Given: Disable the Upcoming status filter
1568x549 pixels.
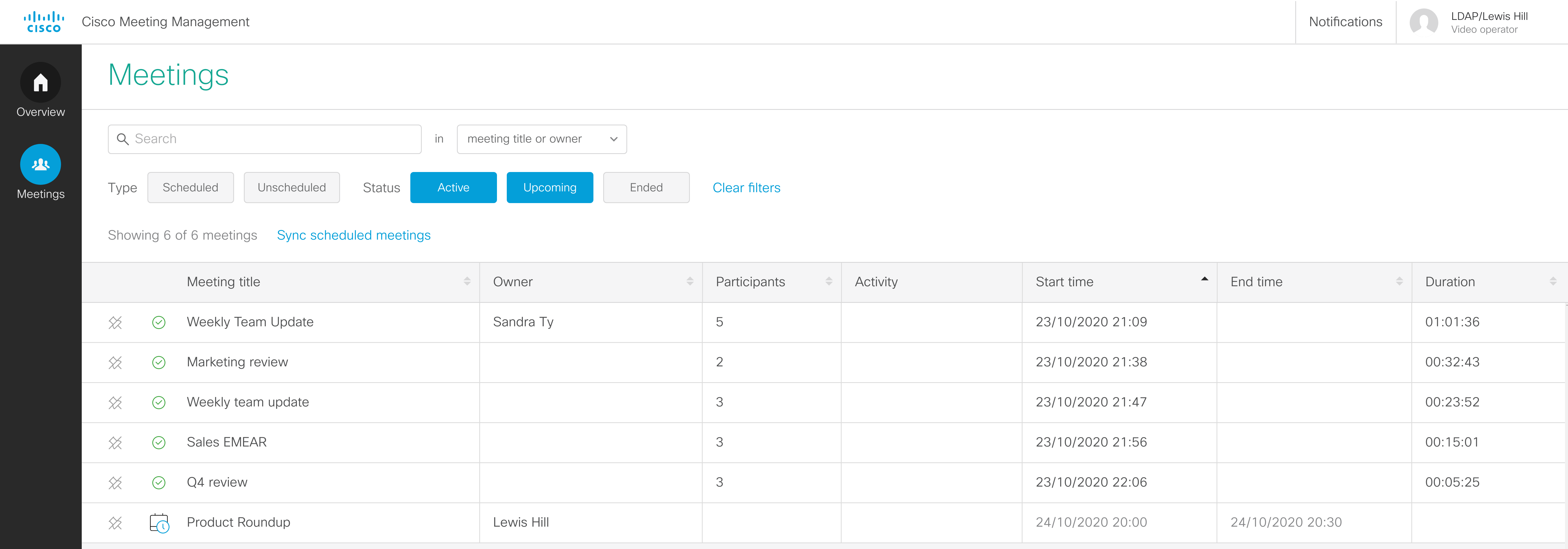Looking at the screenshot, I should 549,187.
